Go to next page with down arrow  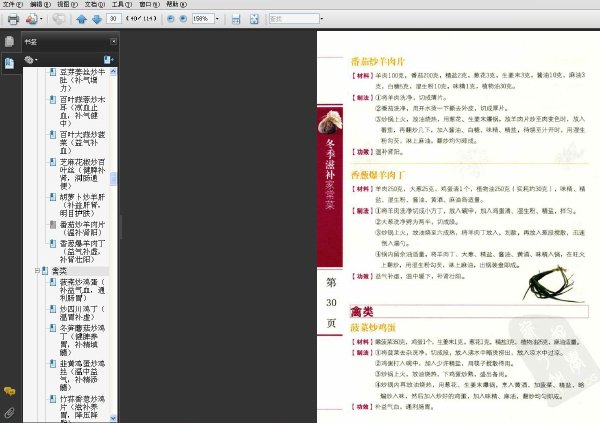point(97,19)
